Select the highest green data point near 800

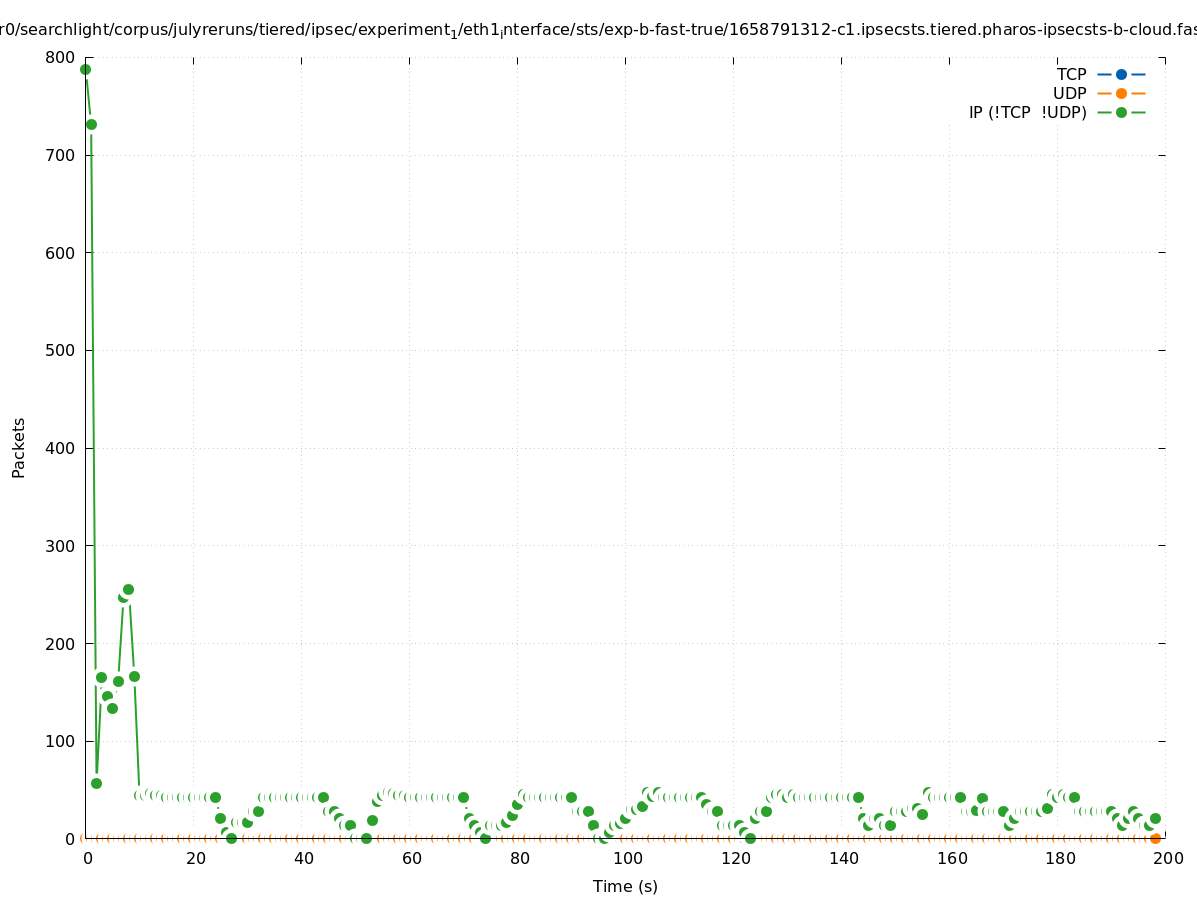pyautogui.click(x=85, y=69)
